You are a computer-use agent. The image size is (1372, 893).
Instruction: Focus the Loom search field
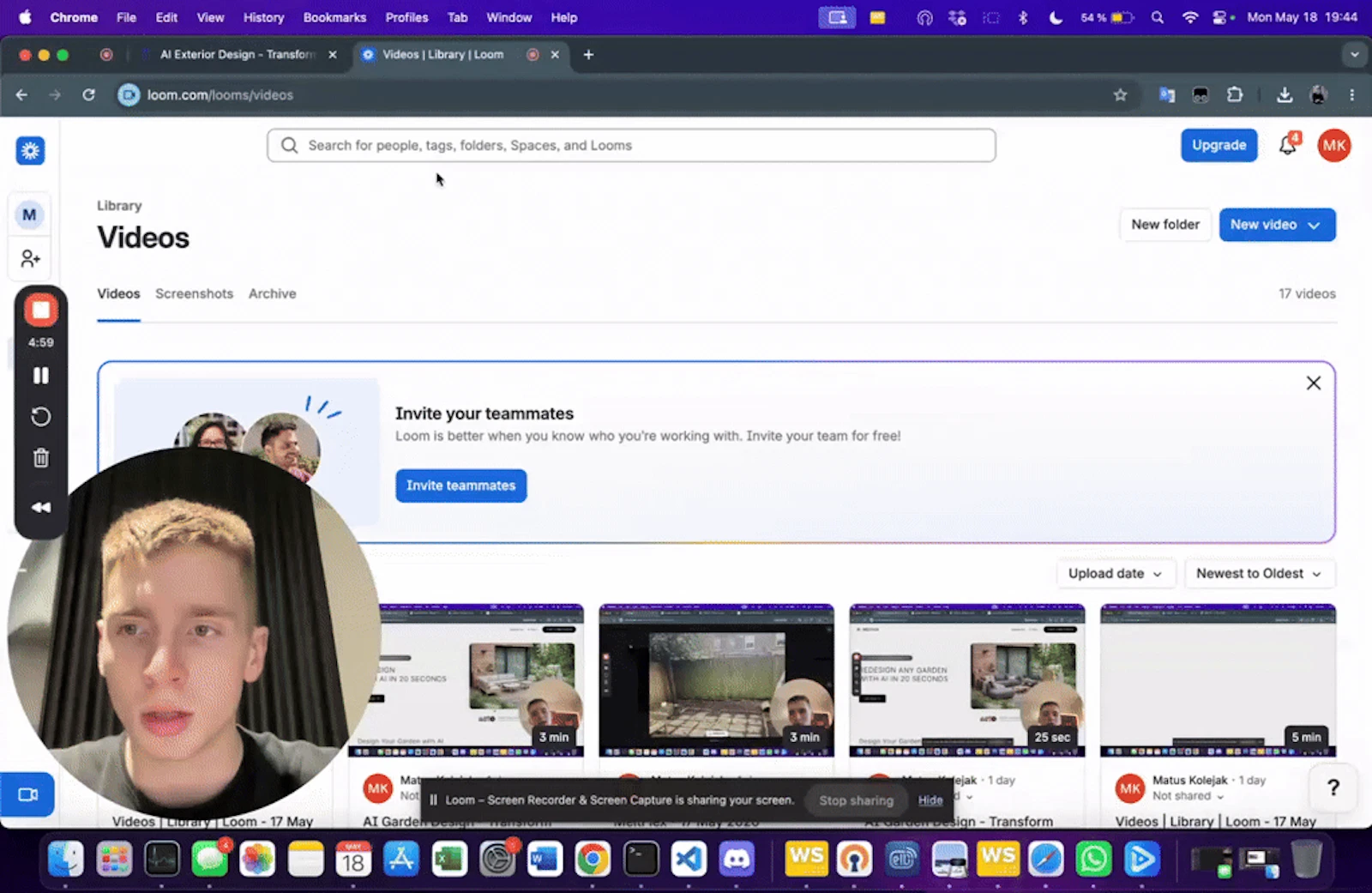click(x=631, y=146)
